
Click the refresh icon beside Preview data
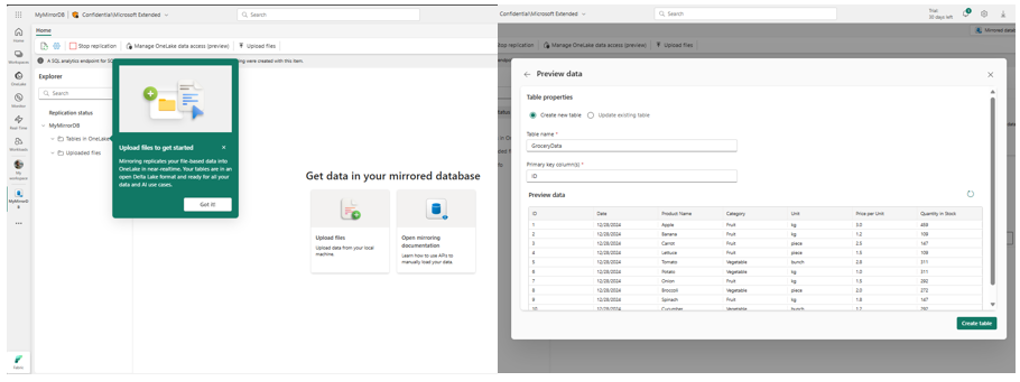click(970, 194)
